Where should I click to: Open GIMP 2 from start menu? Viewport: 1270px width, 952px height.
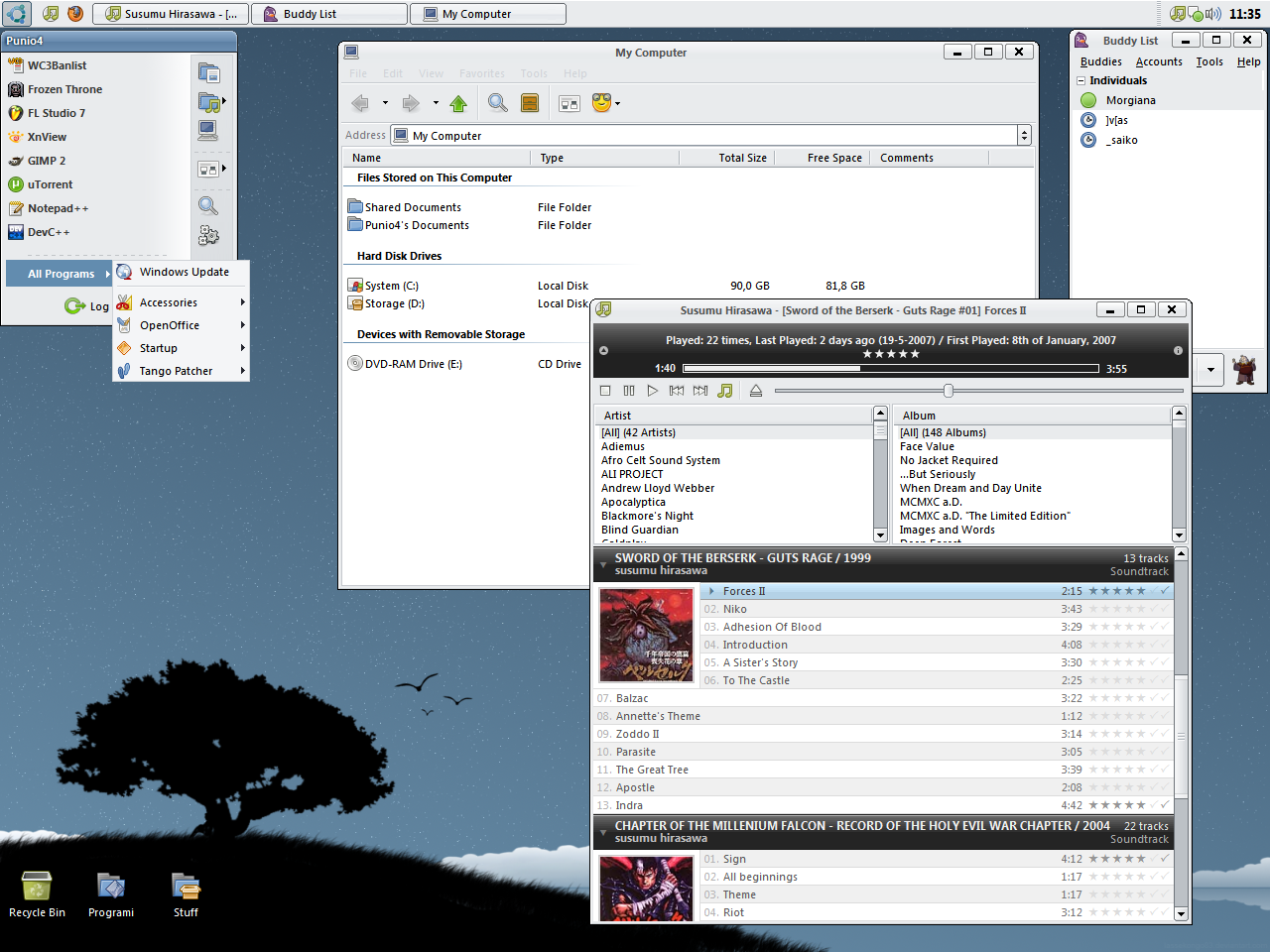coord(47,161)
